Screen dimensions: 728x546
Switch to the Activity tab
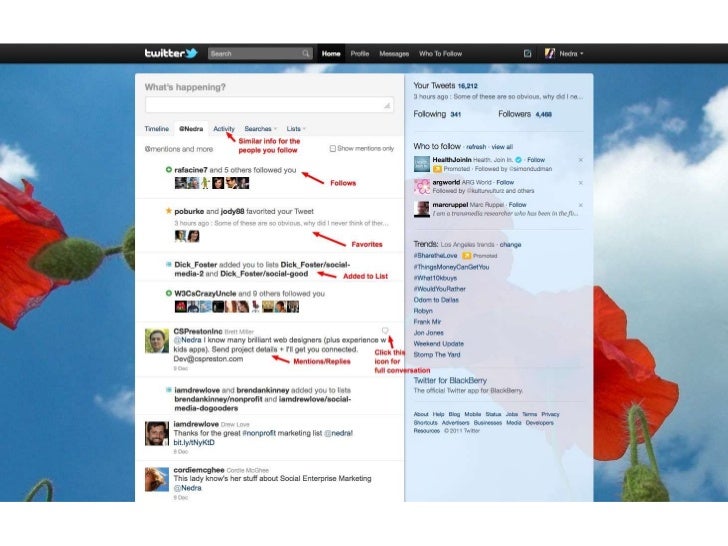224,129
